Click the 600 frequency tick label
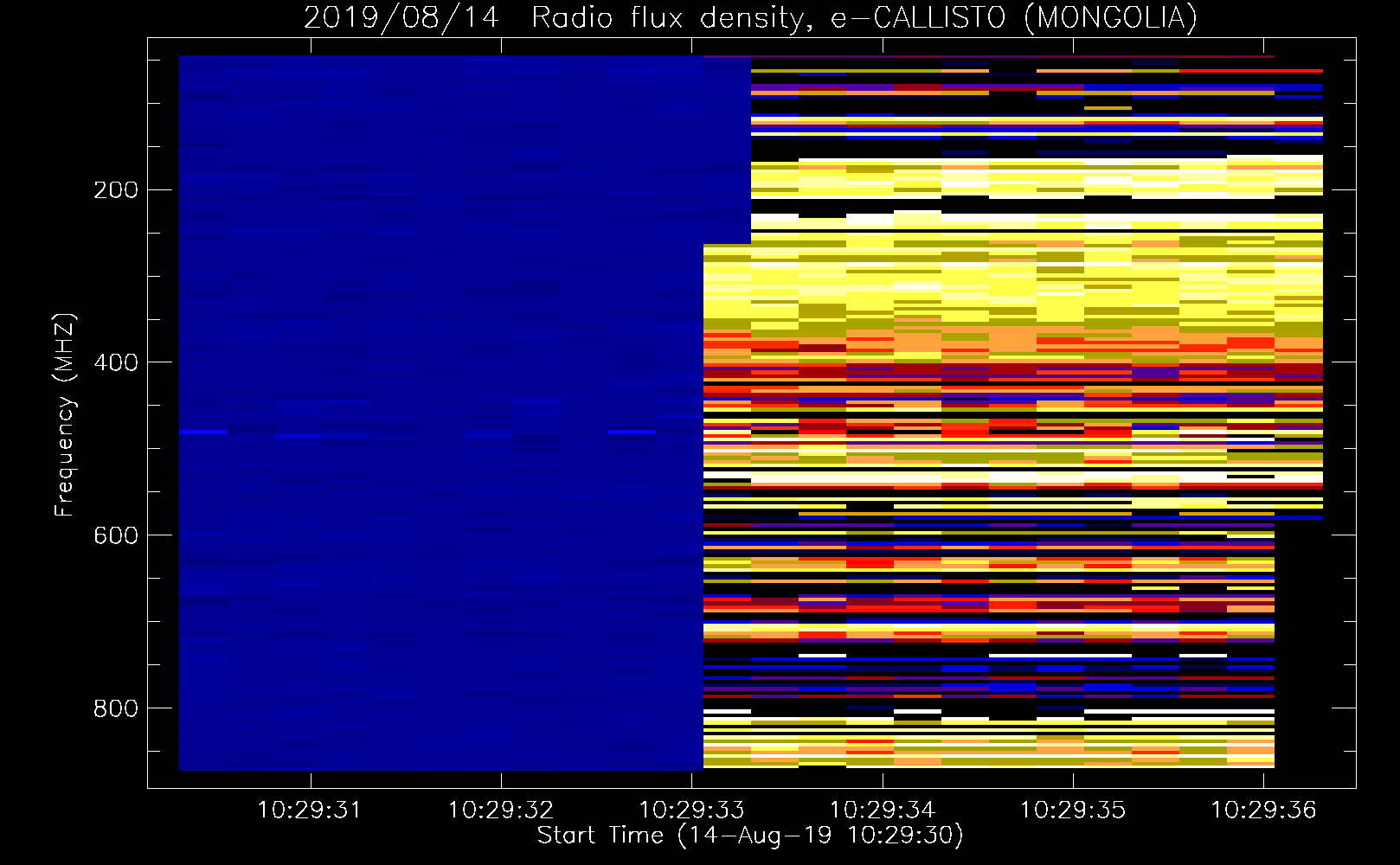 tap(116, 535)
